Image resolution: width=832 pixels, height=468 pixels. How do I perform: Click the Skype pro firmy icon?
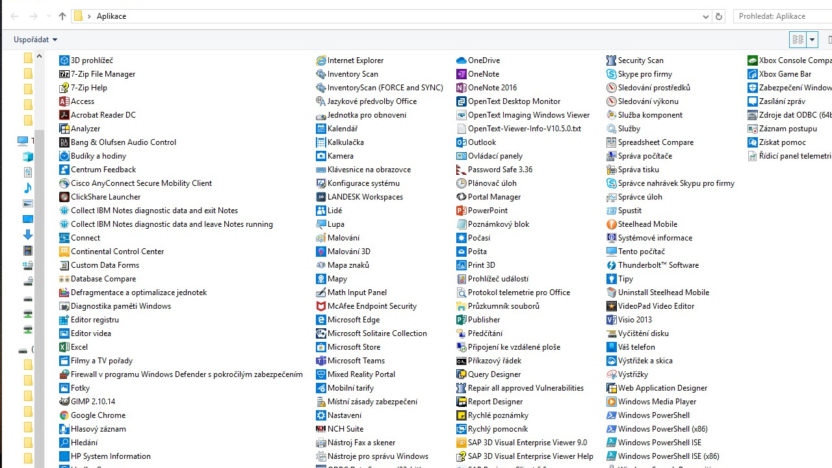[611, 74]
